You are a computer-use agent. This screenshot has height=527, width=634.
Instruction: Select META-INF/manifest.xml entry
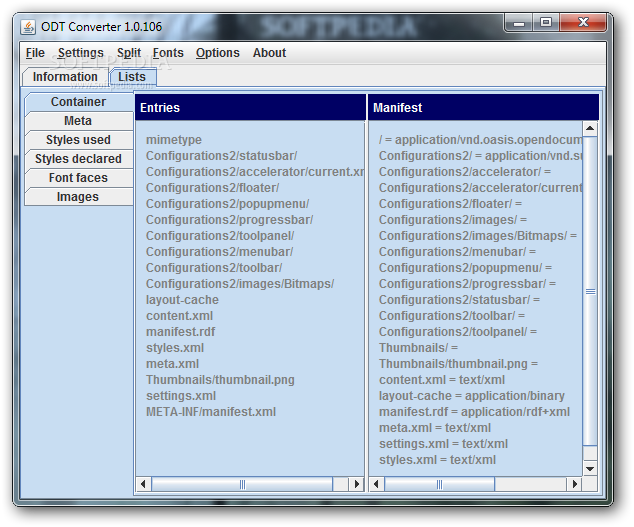tap(211, 412)
